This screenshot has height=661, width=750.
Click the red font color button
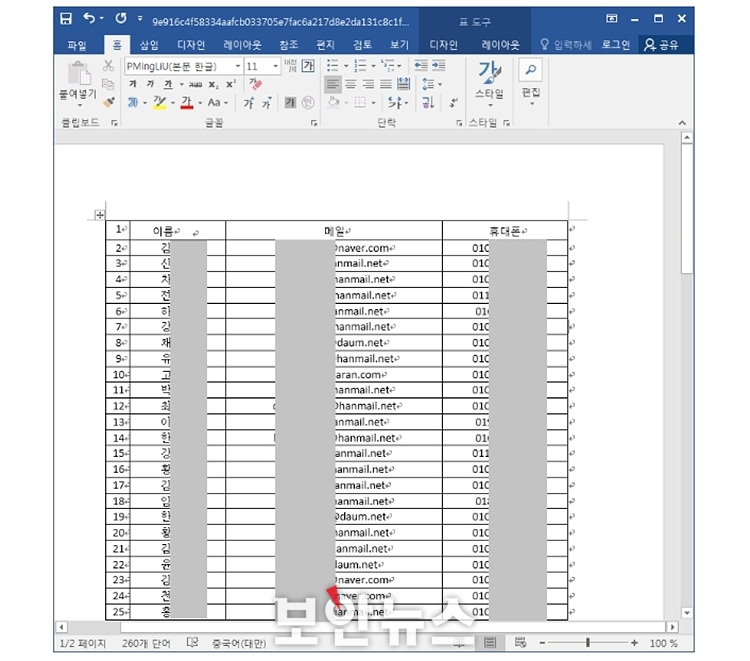(187, 102)
